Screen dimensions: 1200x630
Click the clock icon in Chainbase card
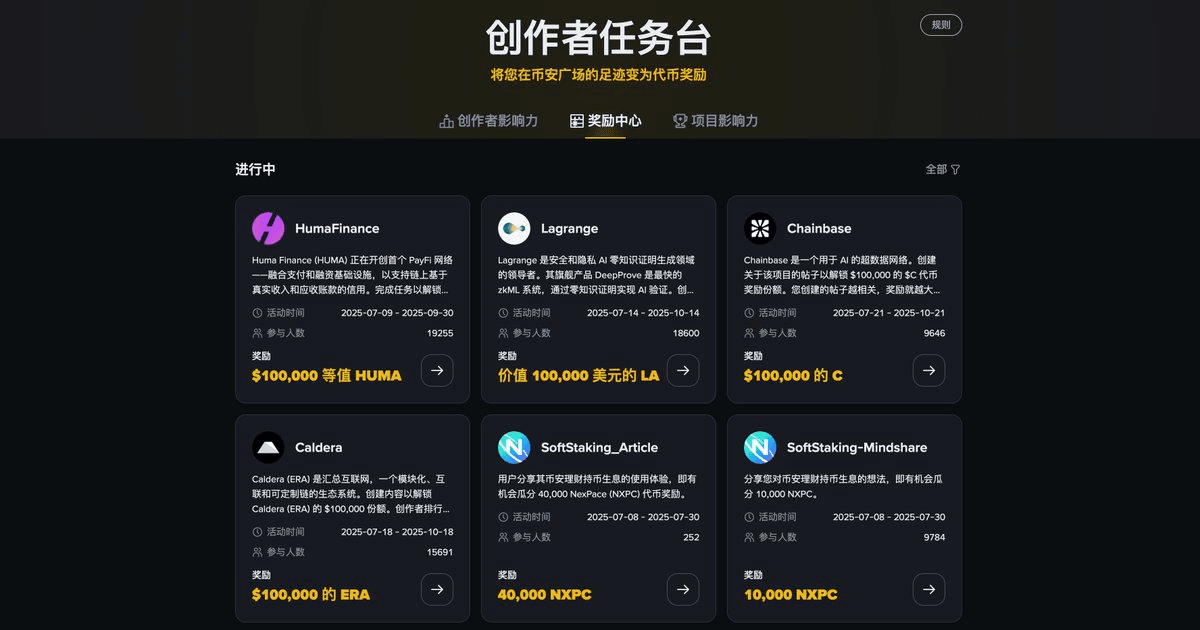[750, 313]
